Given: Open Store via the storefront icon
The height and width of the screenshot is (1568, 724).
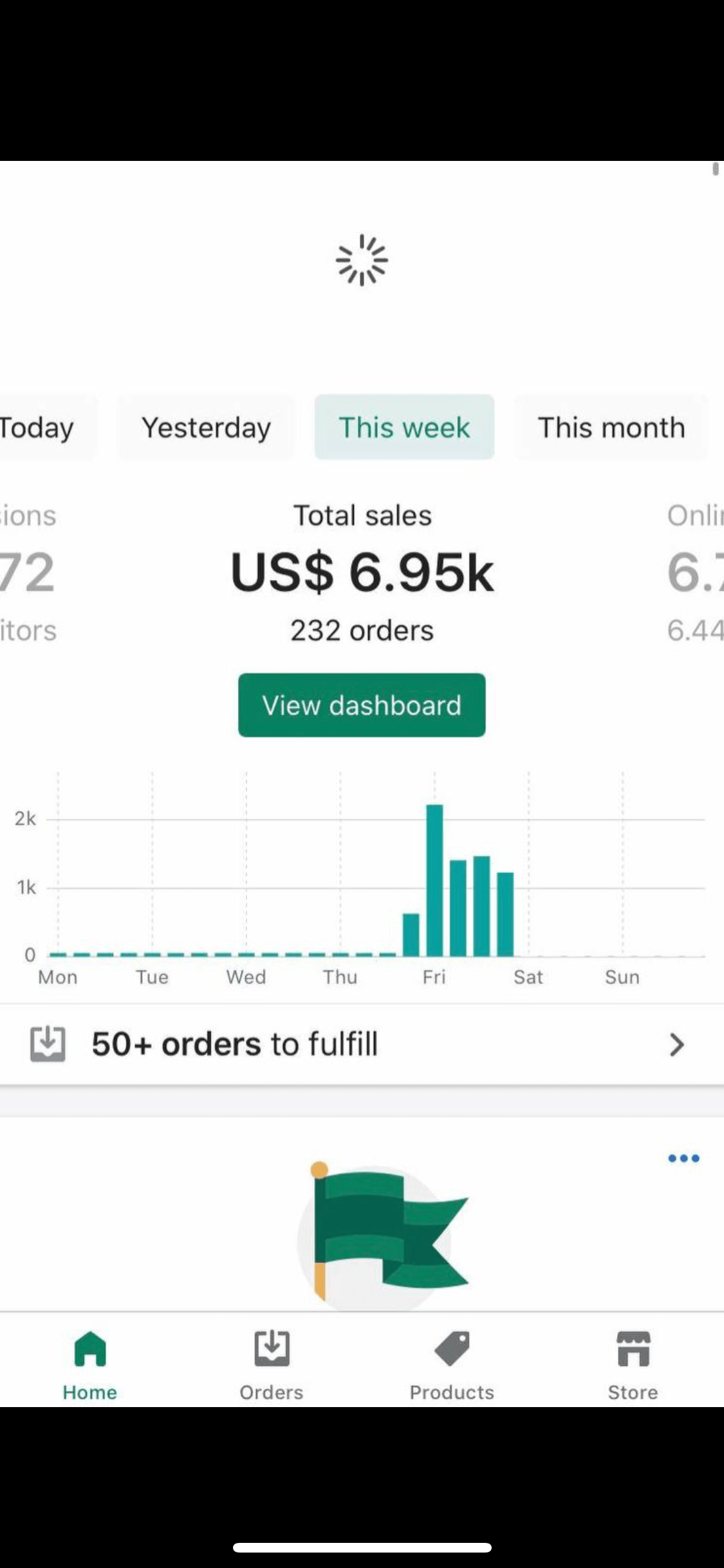Looking at the screenshot, I should click(x=633, y=1349).
